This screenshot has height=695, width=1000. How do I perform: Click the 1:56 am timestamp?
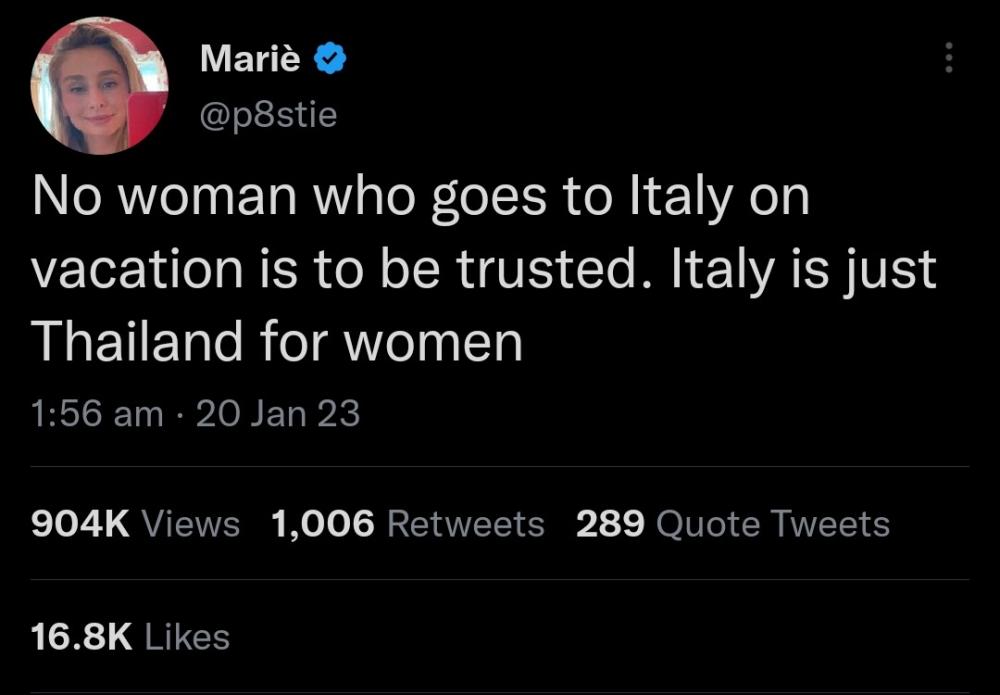(x=97, y=413)
